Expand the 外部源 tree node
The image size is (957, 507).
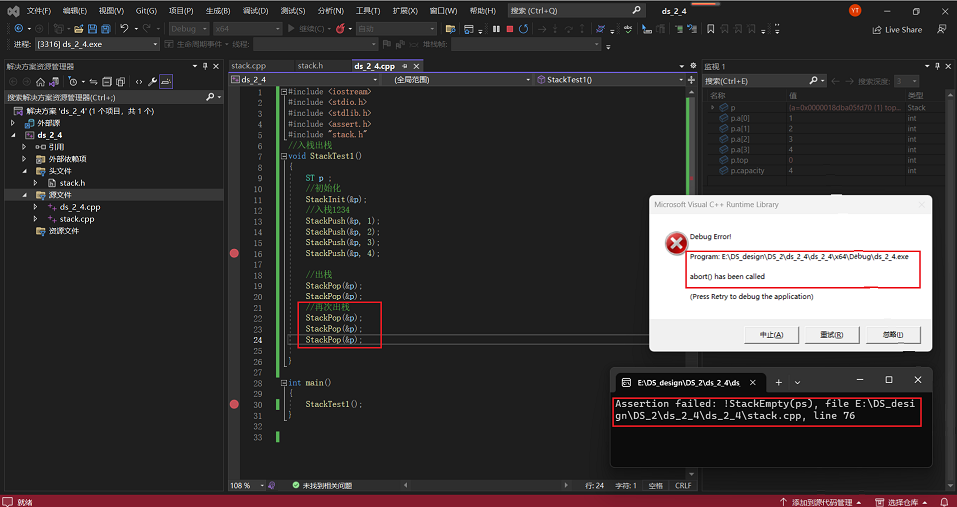(x=13, y=123)
